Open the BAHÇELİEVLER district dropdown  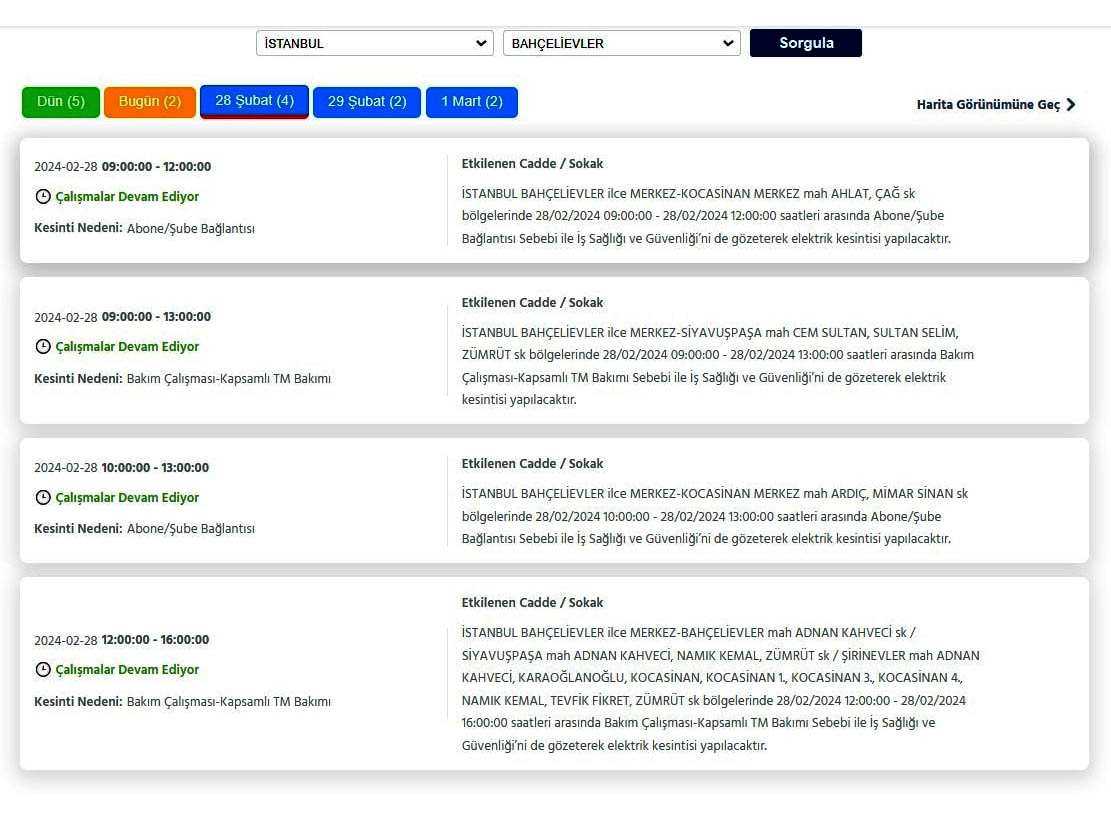click(x=621, y=43)
